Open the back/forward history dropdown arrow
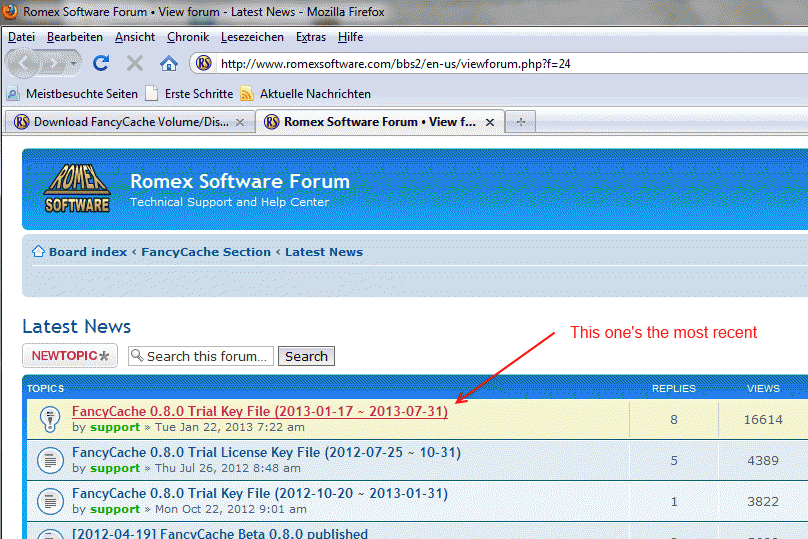The height and width of the screenshot is (539, 808). [x=73, y=63]
